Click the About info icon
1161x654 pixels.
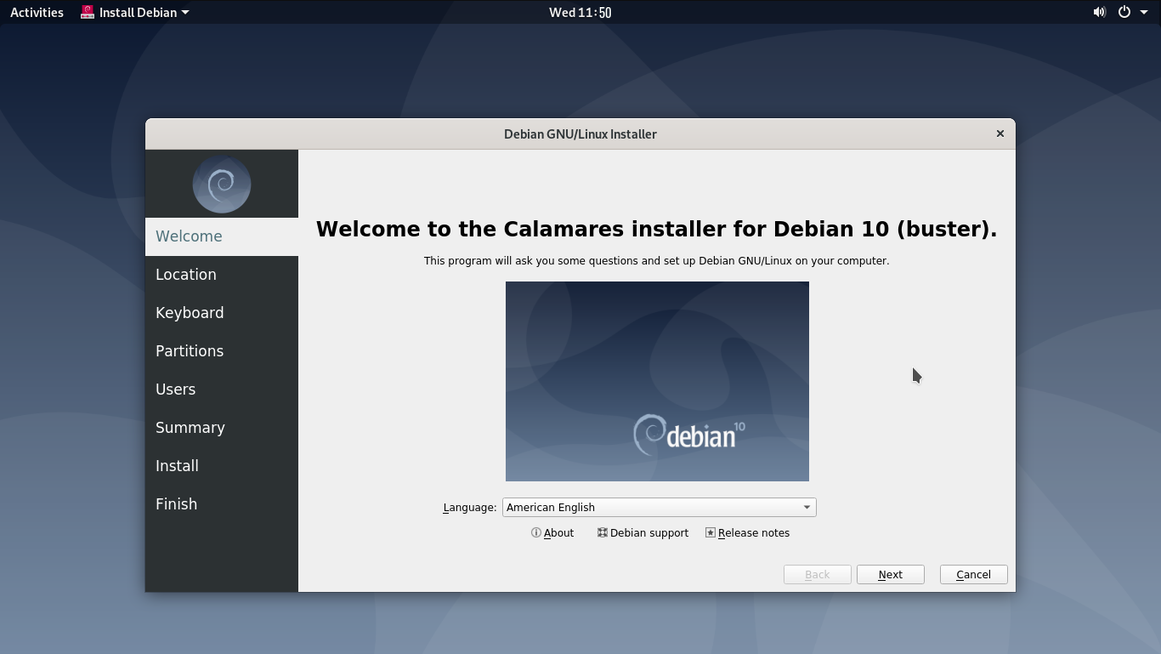(536, 533)
